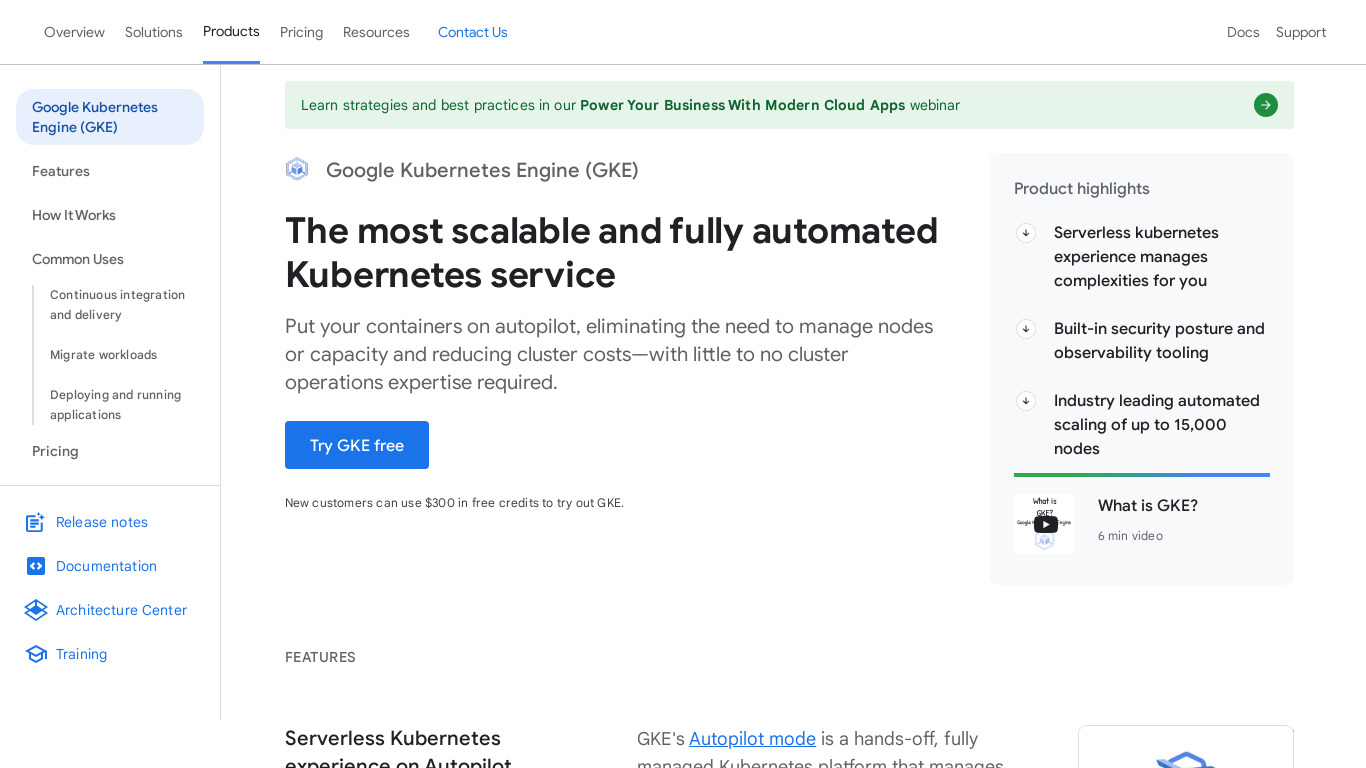
Task: Jump to Pricing in the sidebar
Action: 55,451
